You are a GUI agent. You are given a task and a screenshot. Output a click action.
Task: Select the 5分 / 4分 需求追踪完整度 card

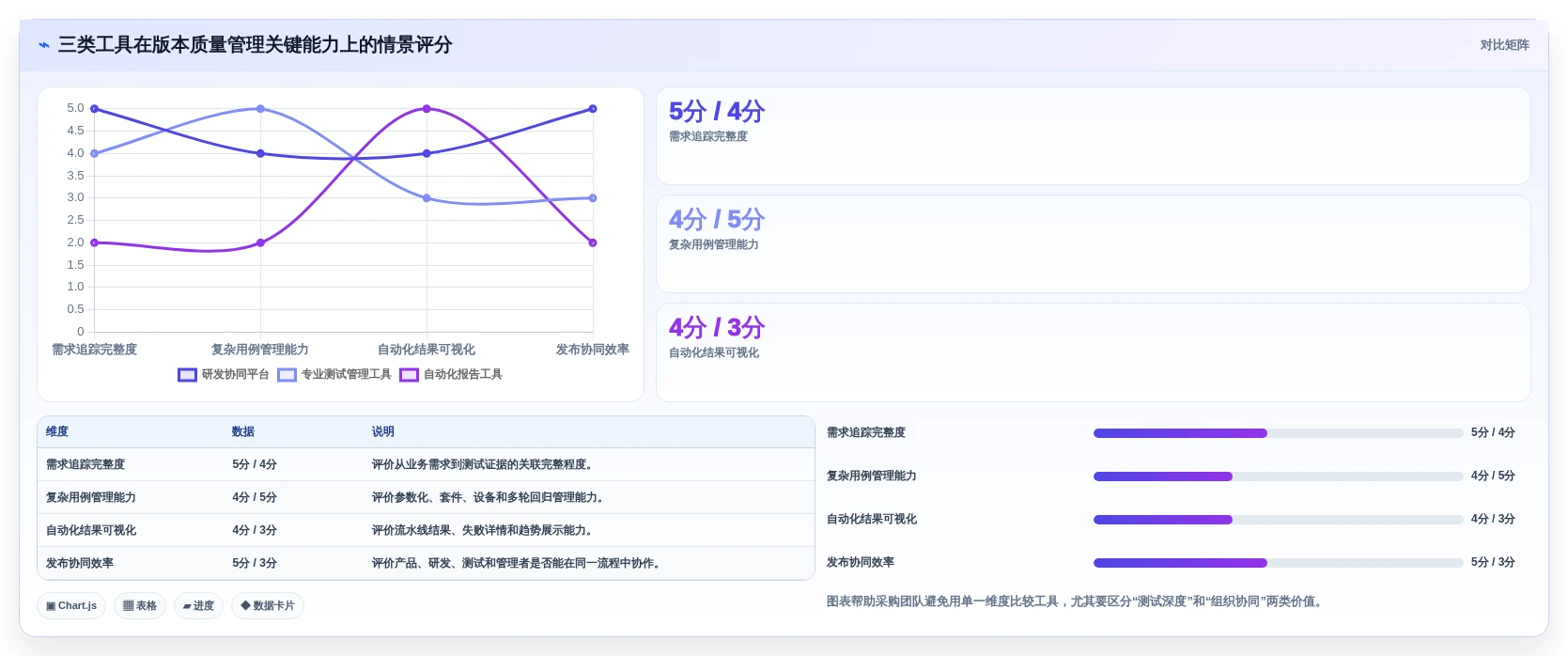pos(1093,136)
